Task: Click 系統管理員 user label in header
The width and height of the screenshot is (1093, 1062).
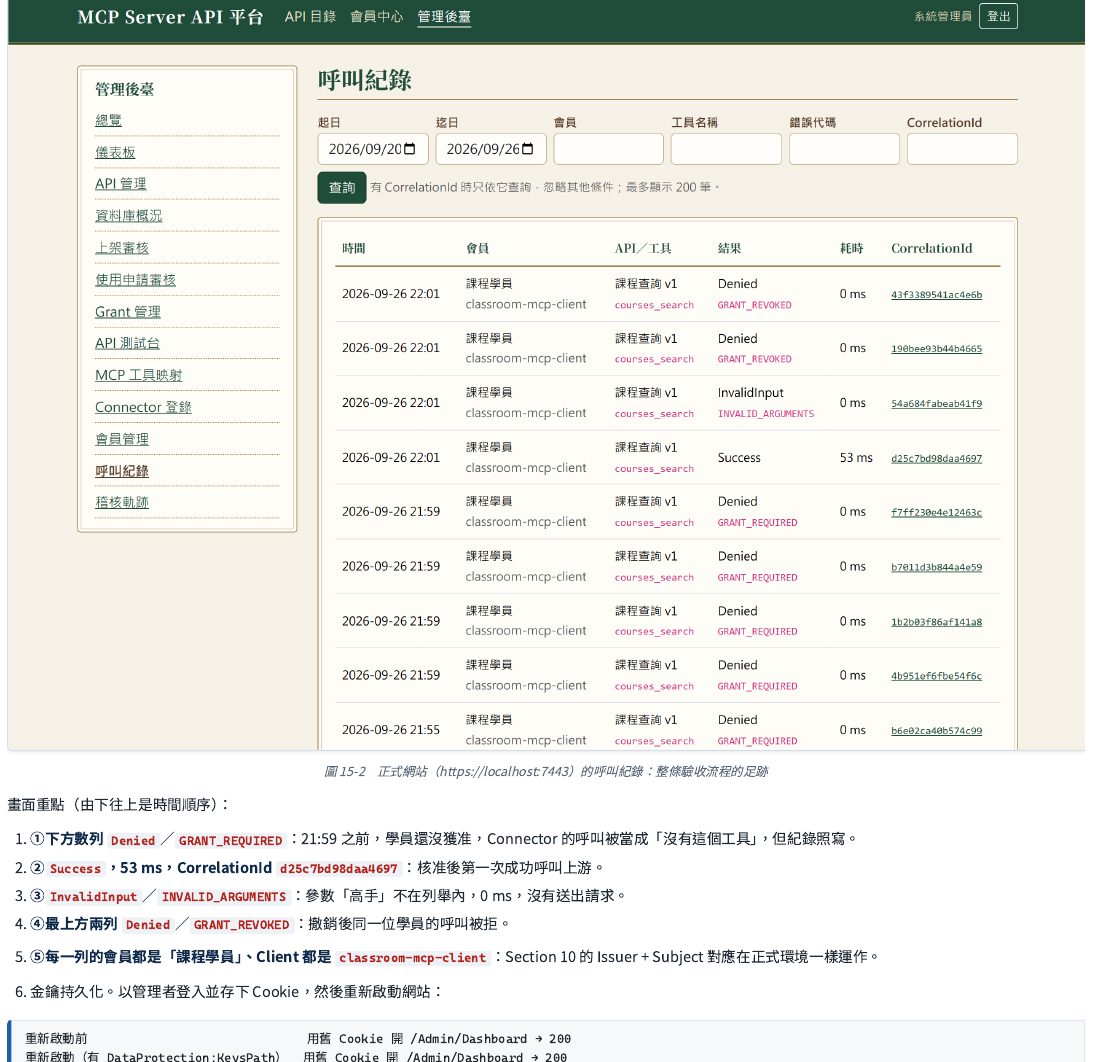Action: (x=942, y=16)
